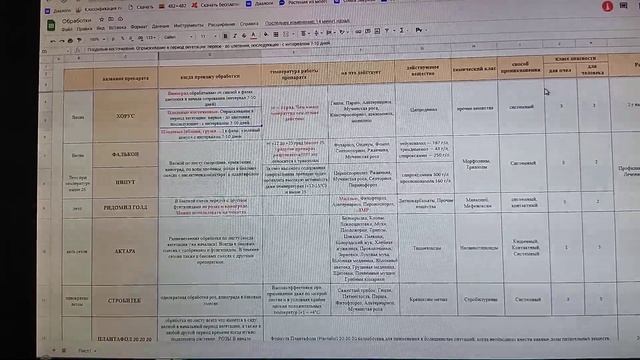Insert a chart
The width and height of the screenshot is (640, 360).
[377, 31]
